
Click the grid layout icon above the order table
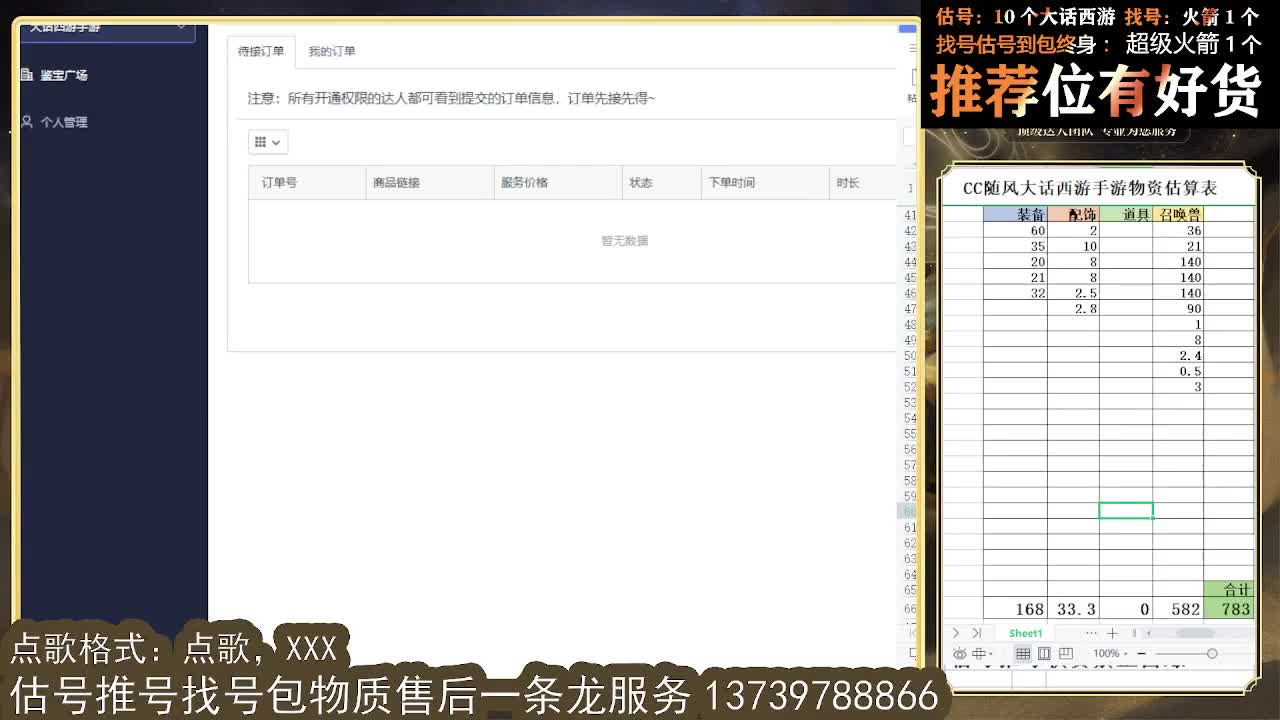pyautogui.click(x=261, y=142)
